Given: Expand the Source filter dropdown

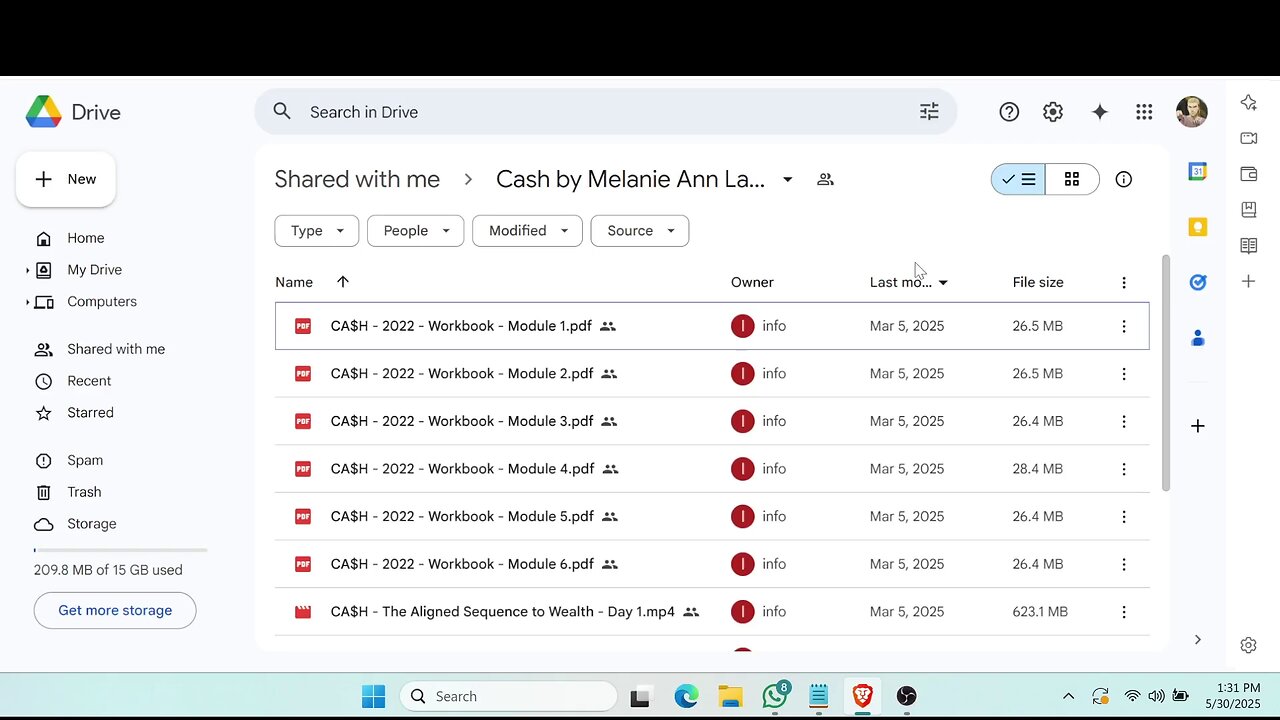Looking at the screenshot, I should [640, 231].
